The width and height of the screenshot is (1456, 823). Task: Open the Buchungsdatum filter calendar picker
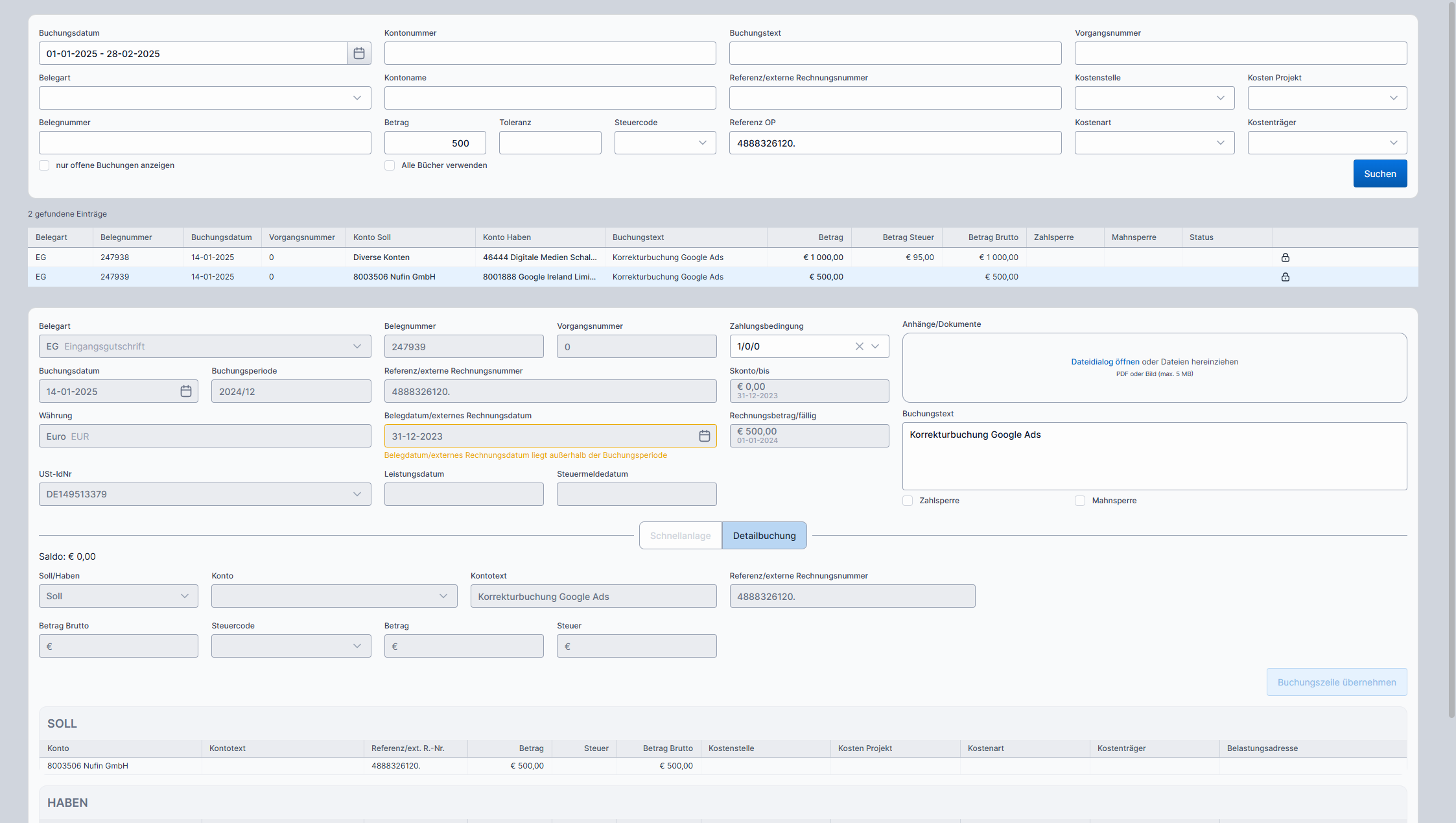pyautogui.click(x=358, y=53)
